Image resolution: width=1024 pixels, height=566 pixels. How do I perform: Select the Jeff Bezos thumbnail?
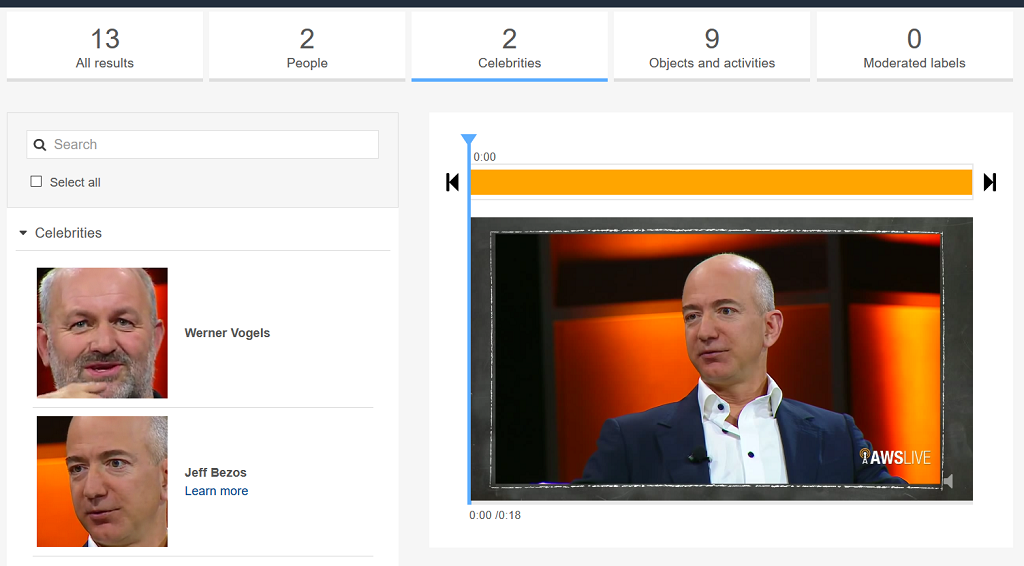tap(102, 481)
